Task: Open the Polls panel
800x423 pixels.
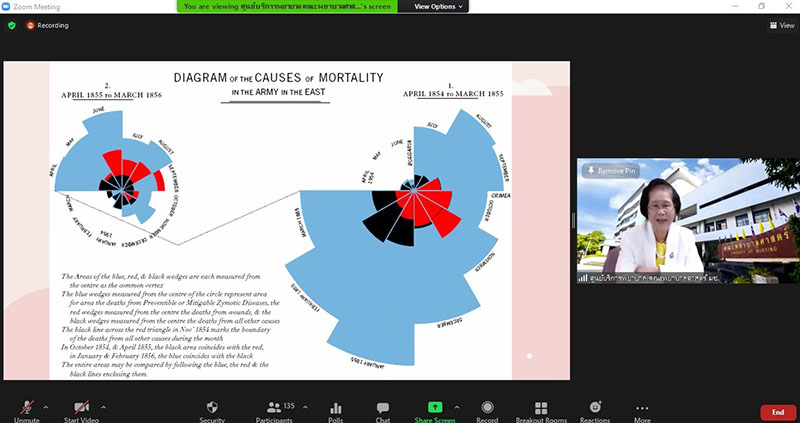Action: (336, 411)
